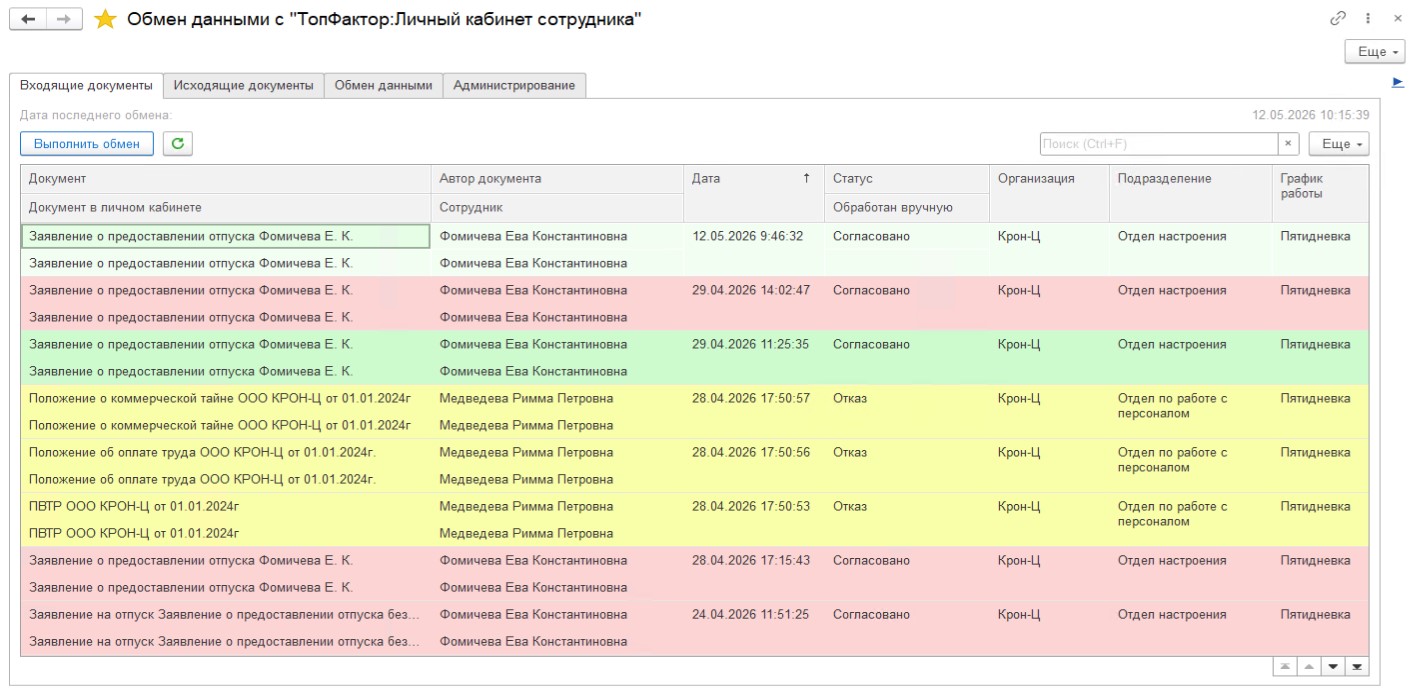The image size is (1414, 694).
Task: Open the Обмен данными tab
Action: point(383,86)
